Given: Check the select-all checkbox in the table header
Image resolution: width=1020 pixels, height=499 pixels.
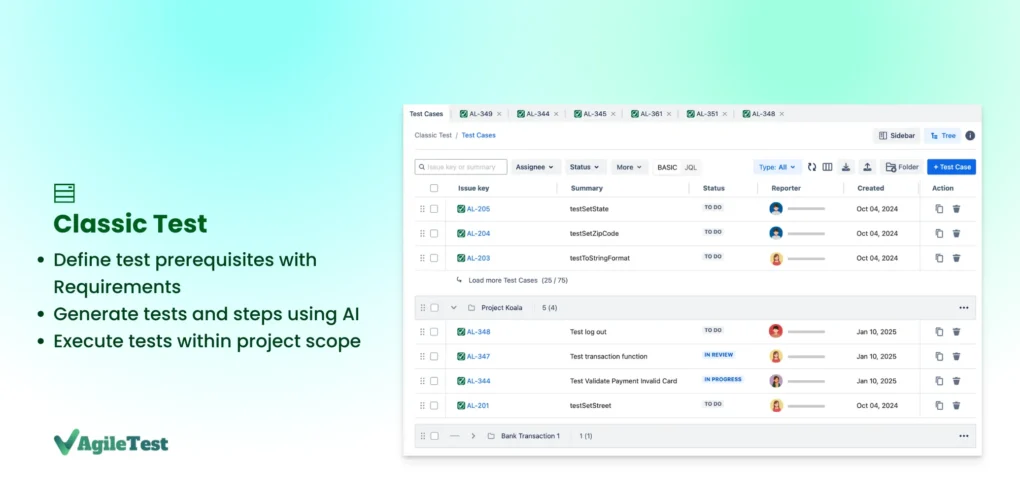Looking at the screenshot, I should pyautogui.click(x=434, y=188).
